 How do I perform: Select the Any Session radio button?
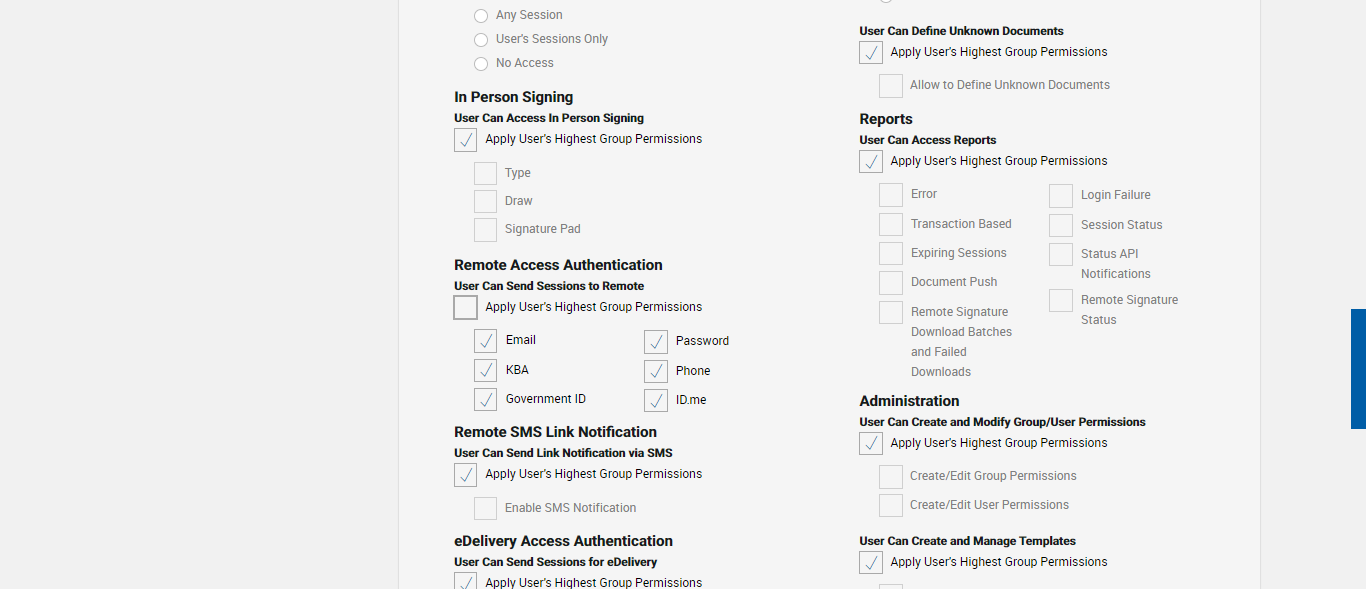[x=481, y=16]
